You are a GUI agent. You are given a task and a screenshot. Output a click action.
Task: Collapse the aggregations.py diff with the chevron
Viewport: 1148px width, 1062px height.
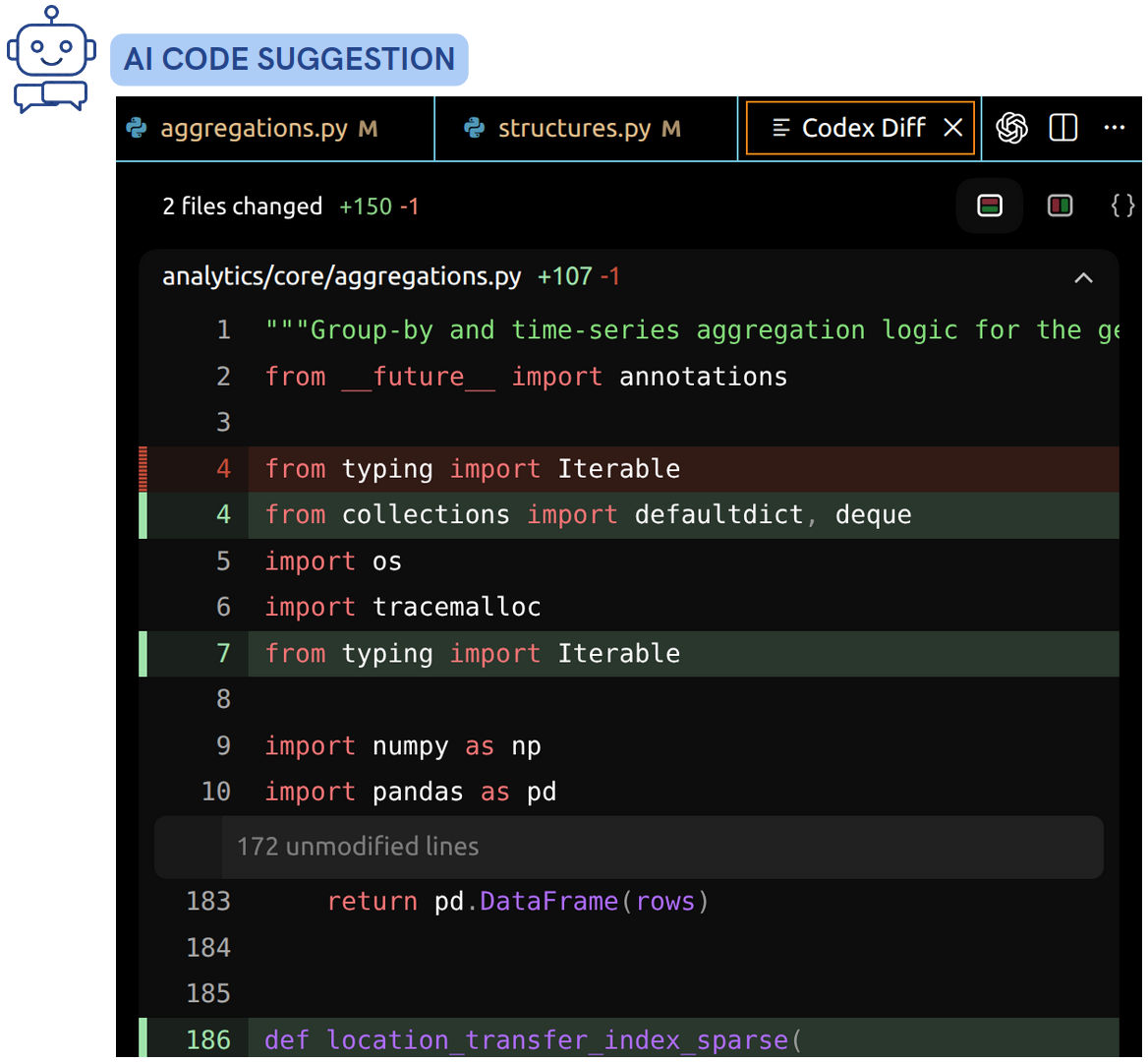[x=1083, y=278]
